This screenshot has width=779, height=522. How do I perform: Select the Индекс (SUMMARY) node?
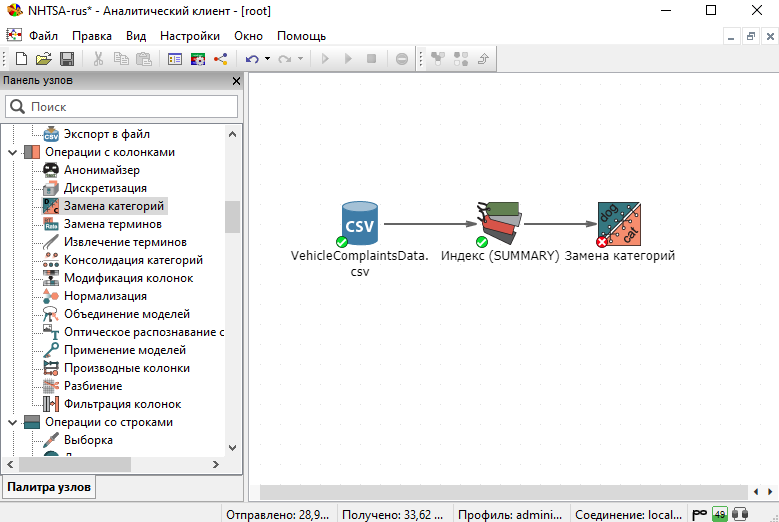point(499,225)
